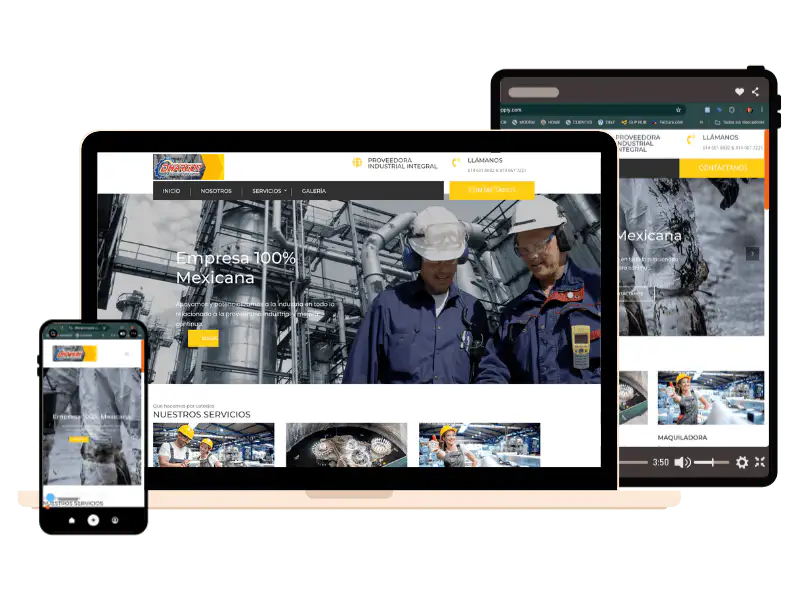Tap the plus button on phone bar
Screen dimensions: 800x600
93,520
